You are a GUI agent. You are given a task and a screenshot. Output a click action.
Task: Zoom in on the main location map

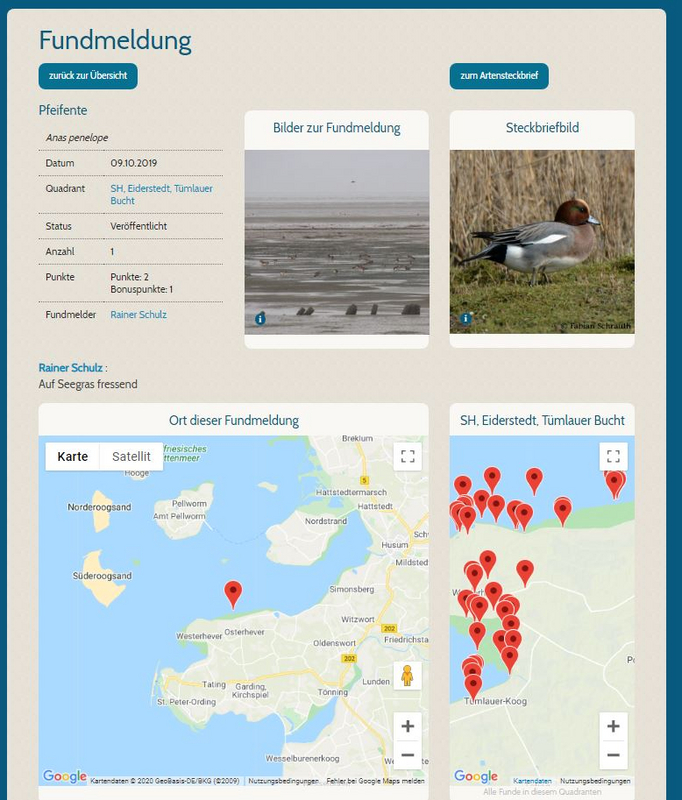[x=407, y=726]
